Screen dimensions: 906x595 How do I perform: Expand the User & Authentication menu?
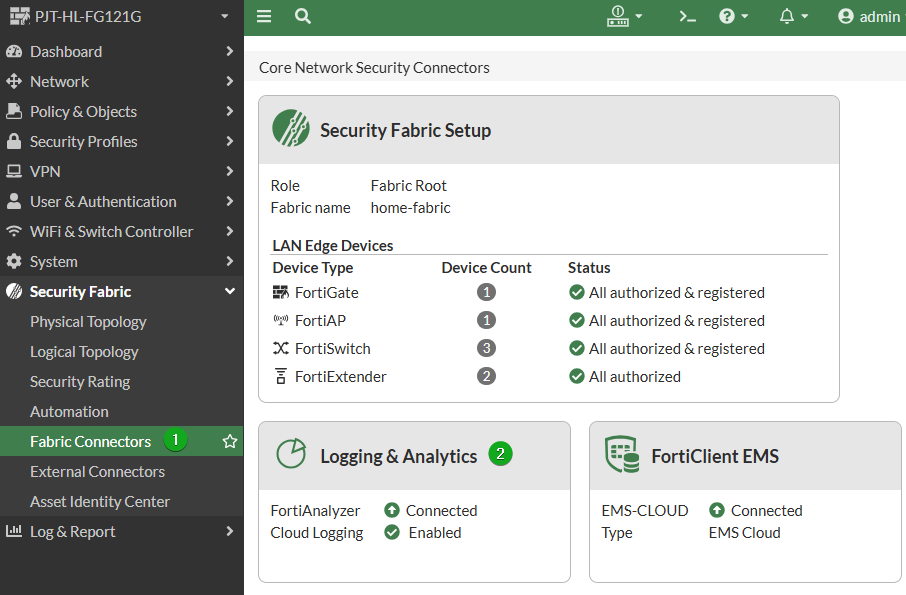tap(121, 202)
